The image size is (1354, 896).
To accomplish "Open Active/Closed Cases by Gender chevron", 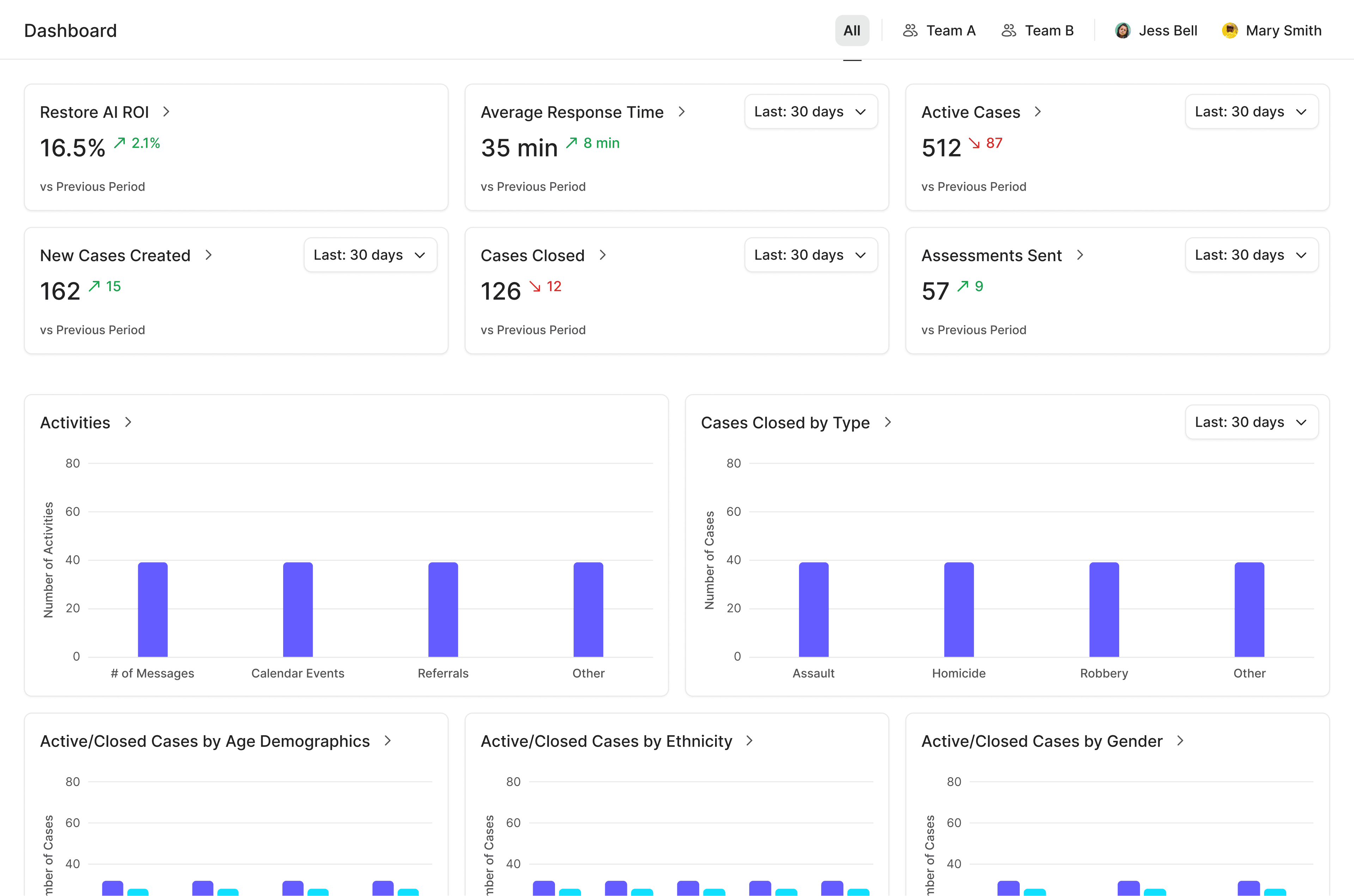I will tap(1180, 741).
